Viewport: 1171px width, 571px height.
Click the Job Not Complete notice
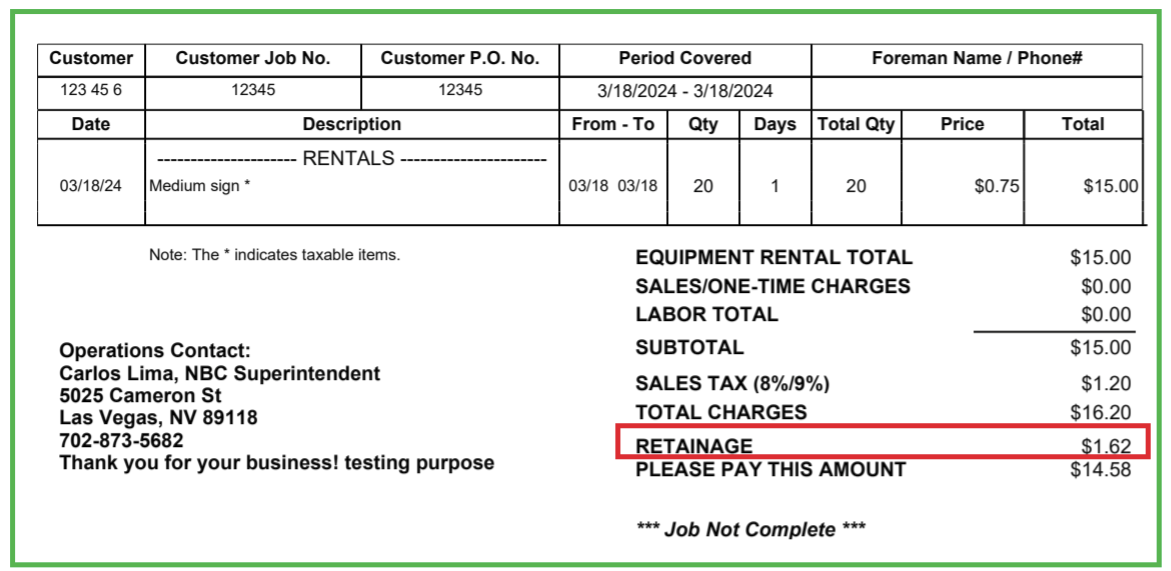[x=750, y=530]
